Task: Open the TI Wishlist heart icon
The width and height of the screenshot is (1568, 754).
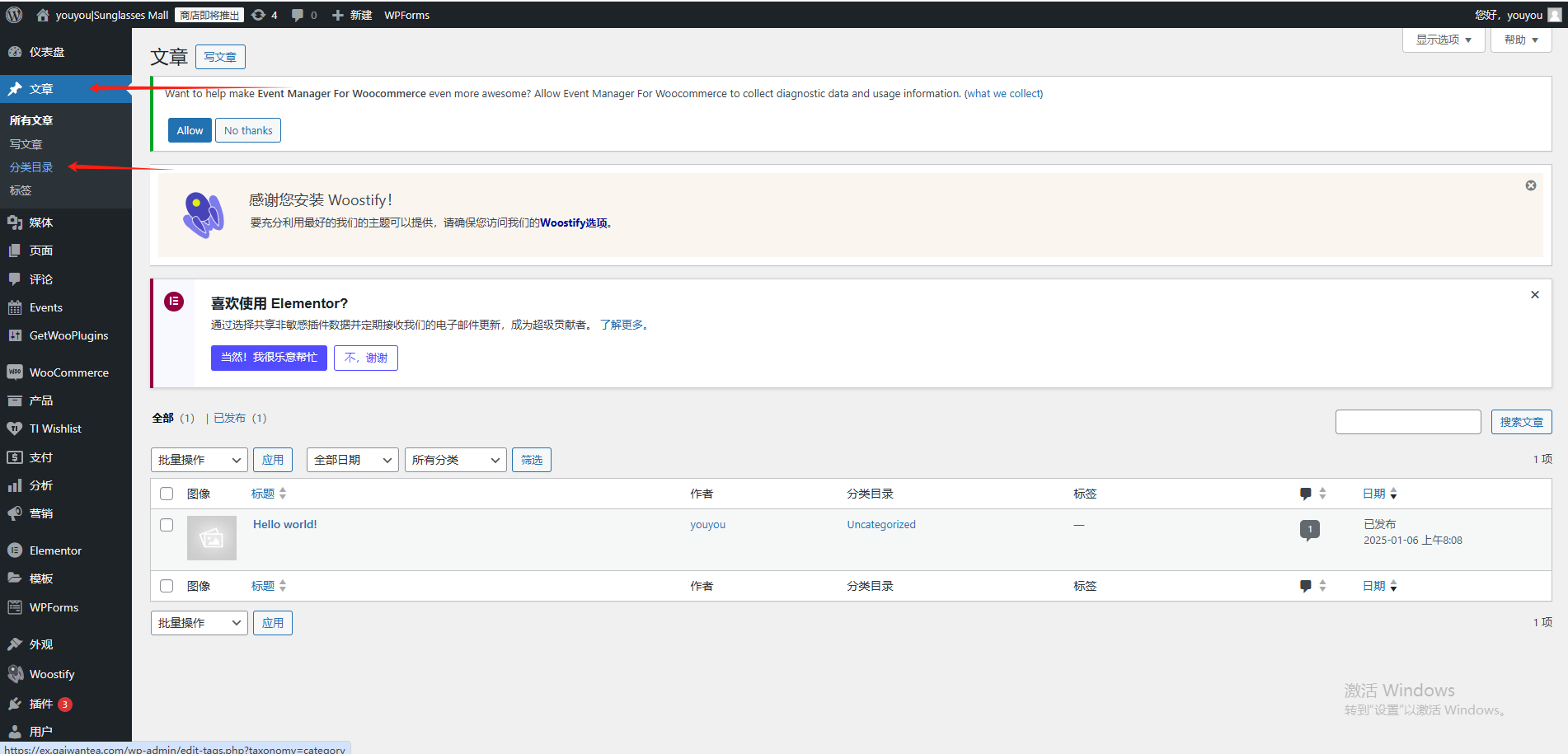Action: pyautogui.click(x=15, y=429)
